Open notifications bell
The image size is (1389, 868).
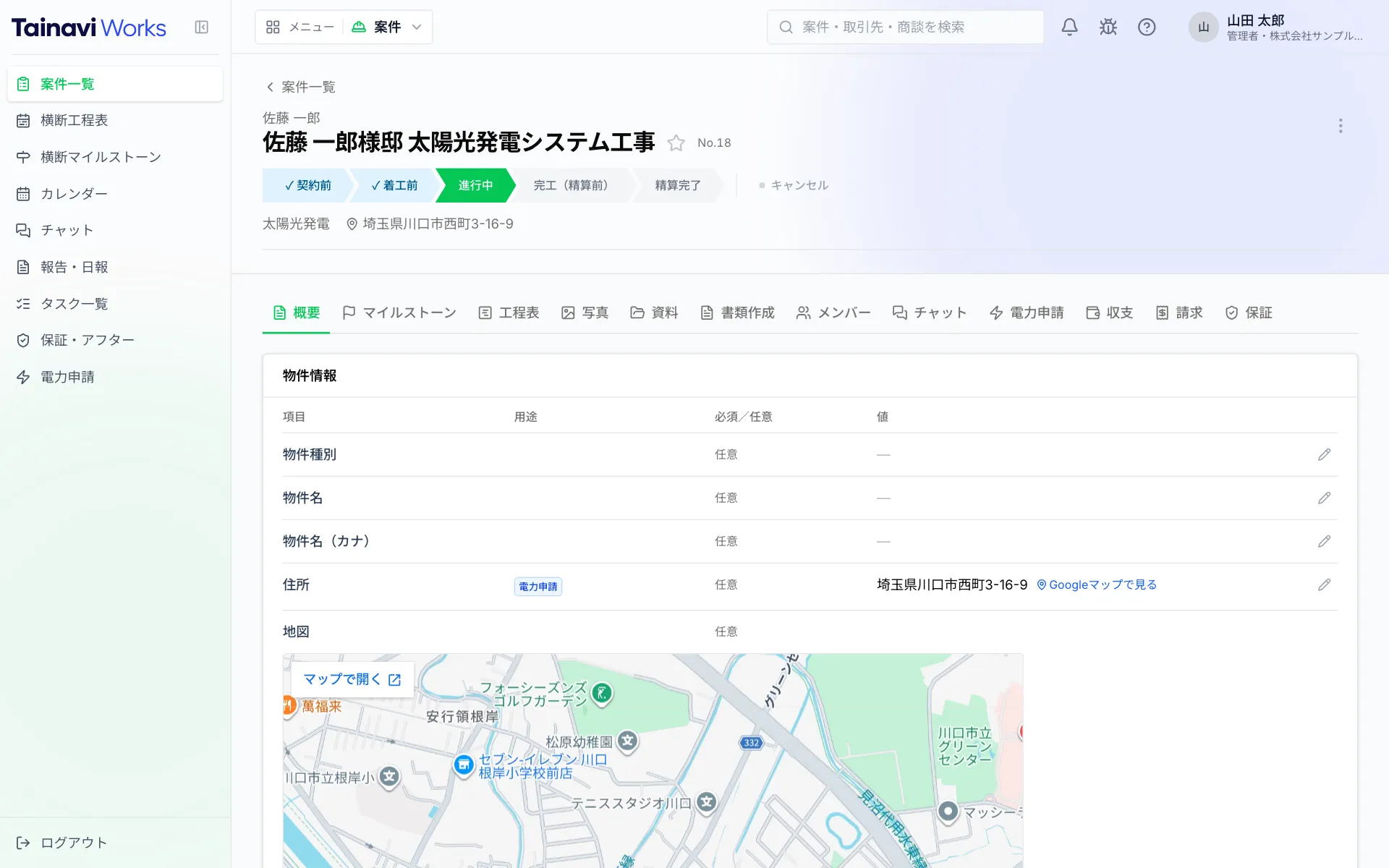(x=1069, y=27)
